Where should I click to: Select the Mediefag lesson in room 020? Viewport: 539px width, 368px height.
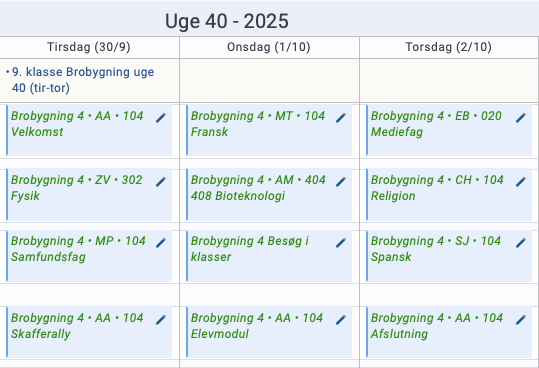point(449,130)
